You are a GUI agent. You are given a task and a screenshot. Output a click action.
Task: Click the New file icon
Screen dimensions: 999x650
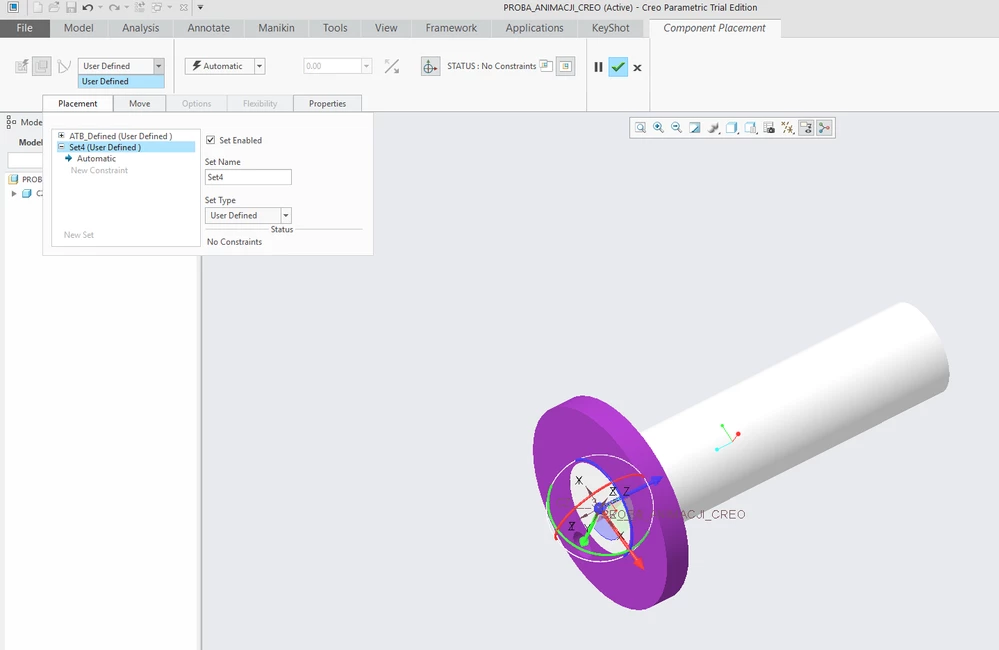point(38,8)
